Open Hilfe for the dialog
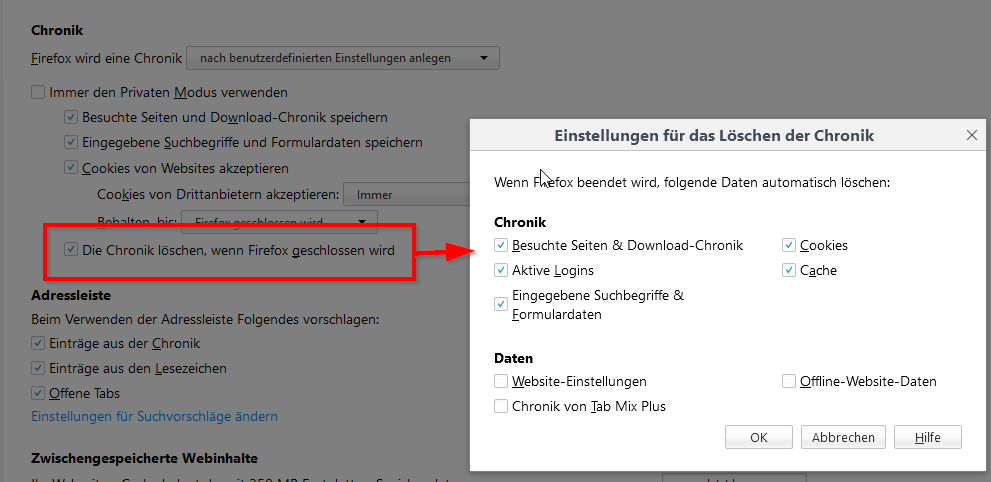Viewport: 991px width, 482px height. tap(927, 437)
